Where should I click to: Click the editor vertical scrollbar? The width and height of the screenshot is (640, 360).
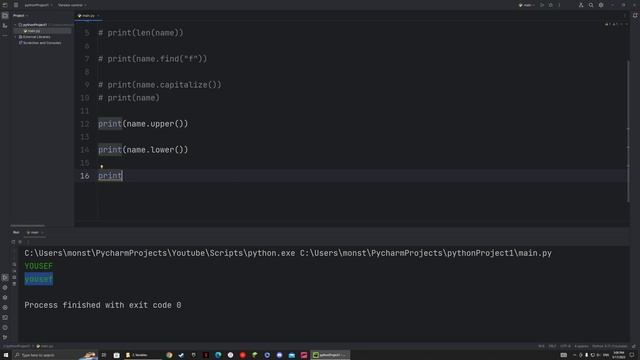[628, 131]
